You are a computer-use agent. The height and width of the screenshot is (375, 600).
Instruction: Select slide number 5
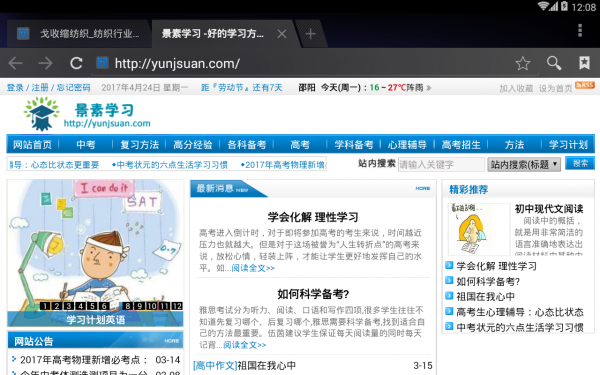92,306
